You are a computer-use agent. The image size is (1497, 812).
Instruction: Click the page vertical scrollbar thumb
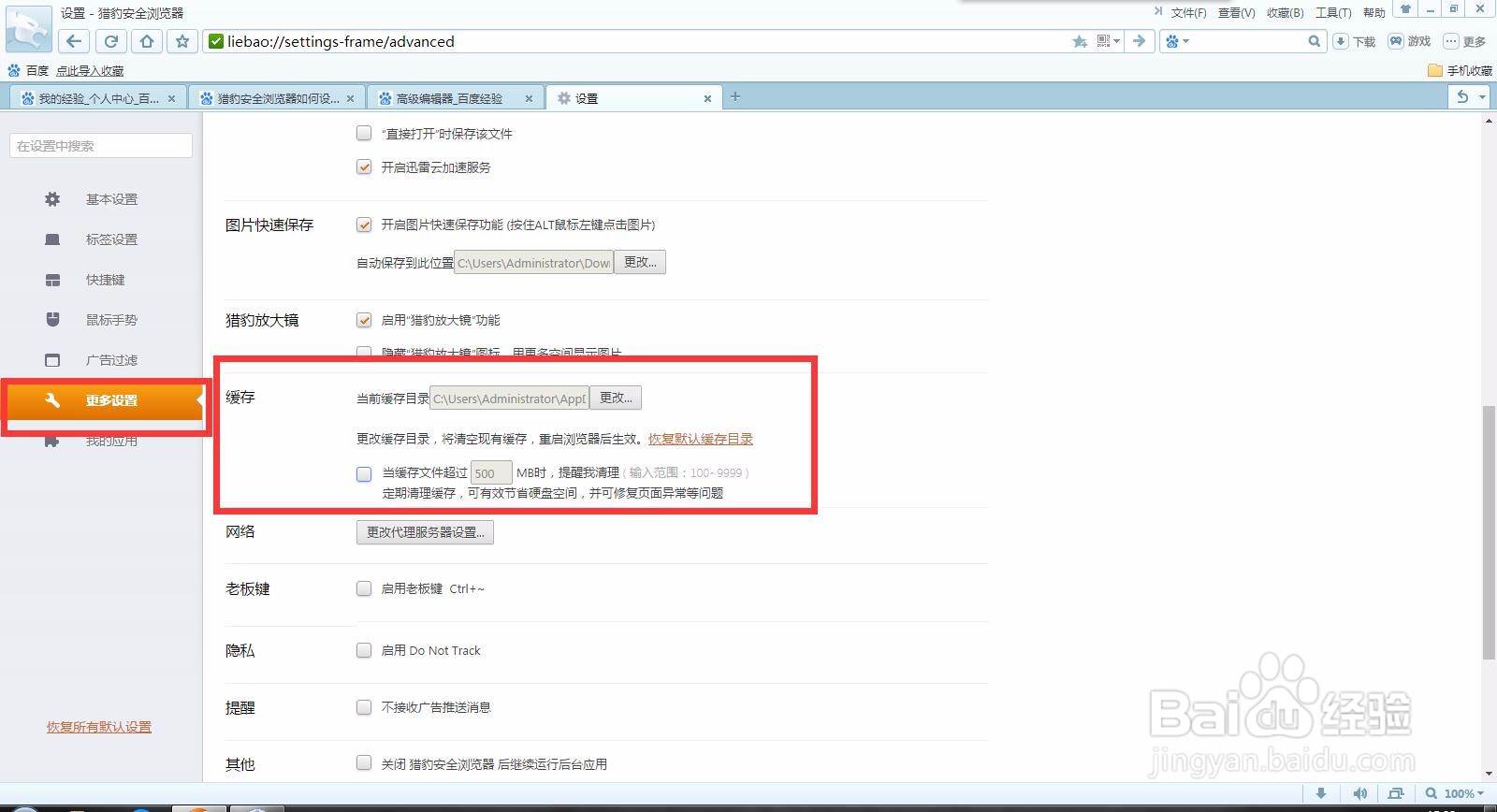point(1489,533)
